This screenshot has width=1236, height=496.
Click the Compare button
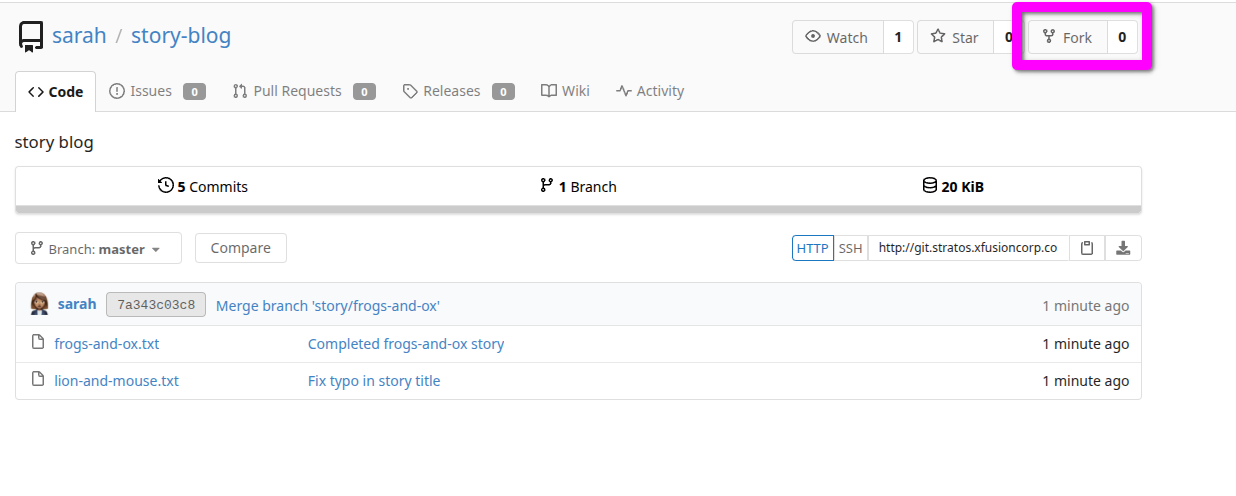[241, 248]
